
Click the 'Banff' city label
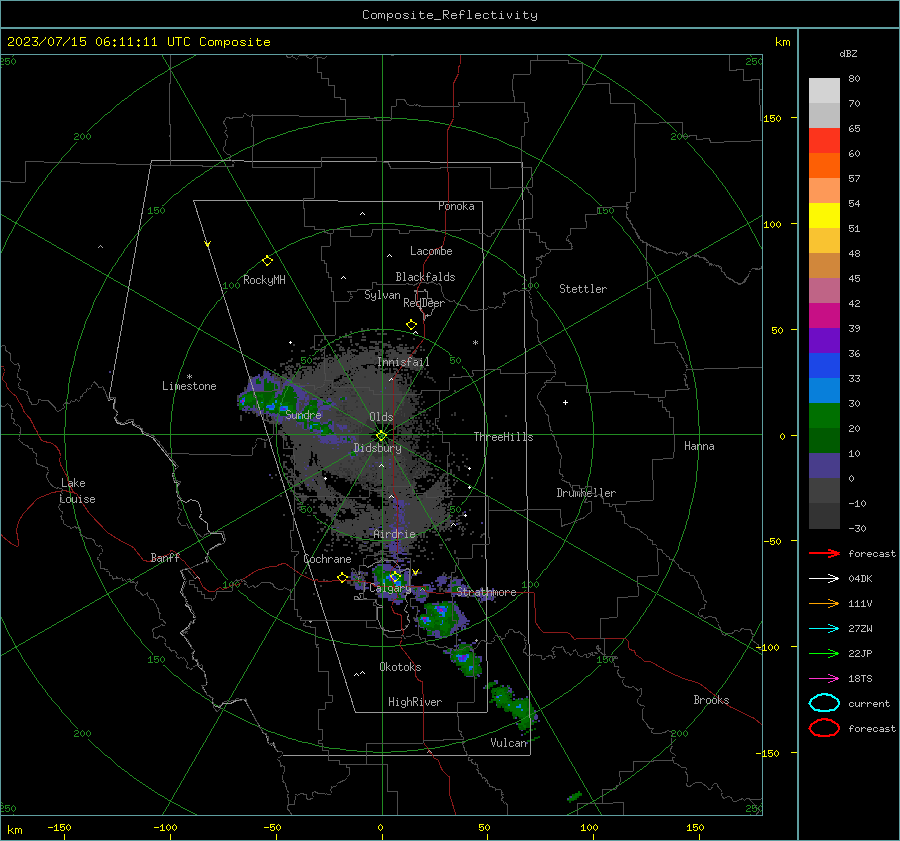click(165, 558)
